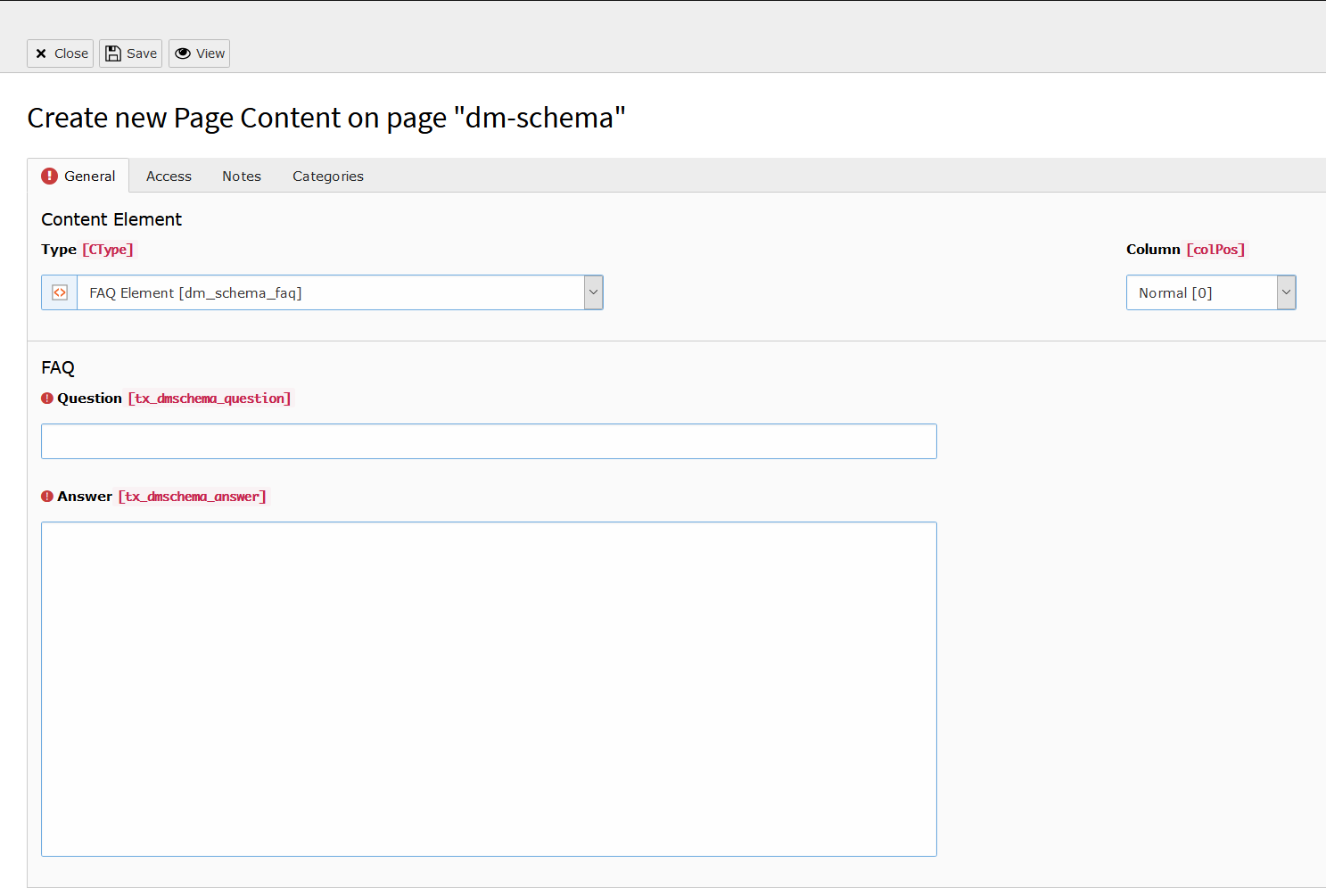The height and width of the screenshot is (896, 1326).
Task: Click the X icon on the Close button
Action: click(x=41, y=53)
